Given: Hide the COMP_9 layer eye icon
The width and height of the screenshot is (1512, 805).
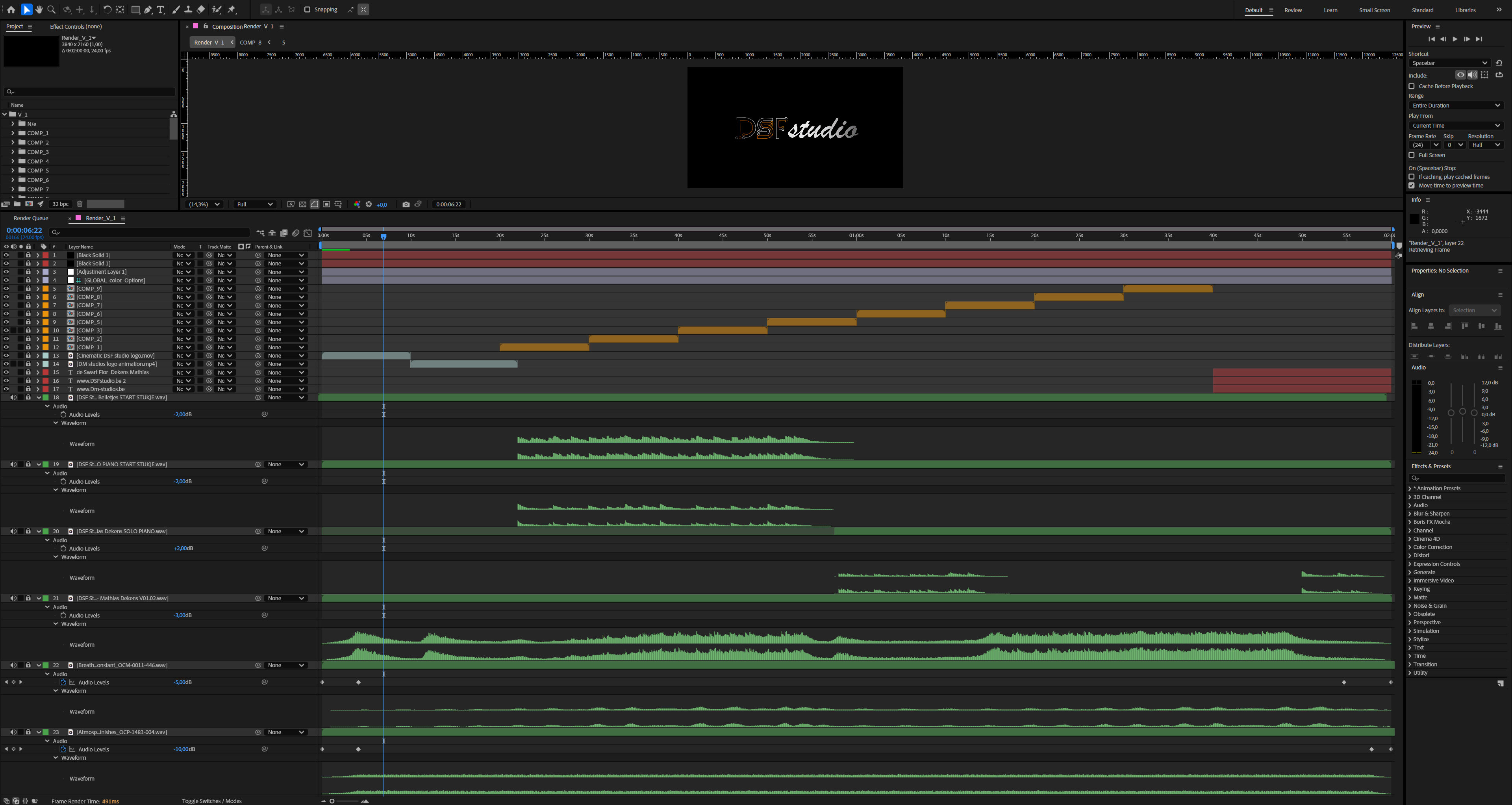Looking at the screenshot, I should click(6, 289).
